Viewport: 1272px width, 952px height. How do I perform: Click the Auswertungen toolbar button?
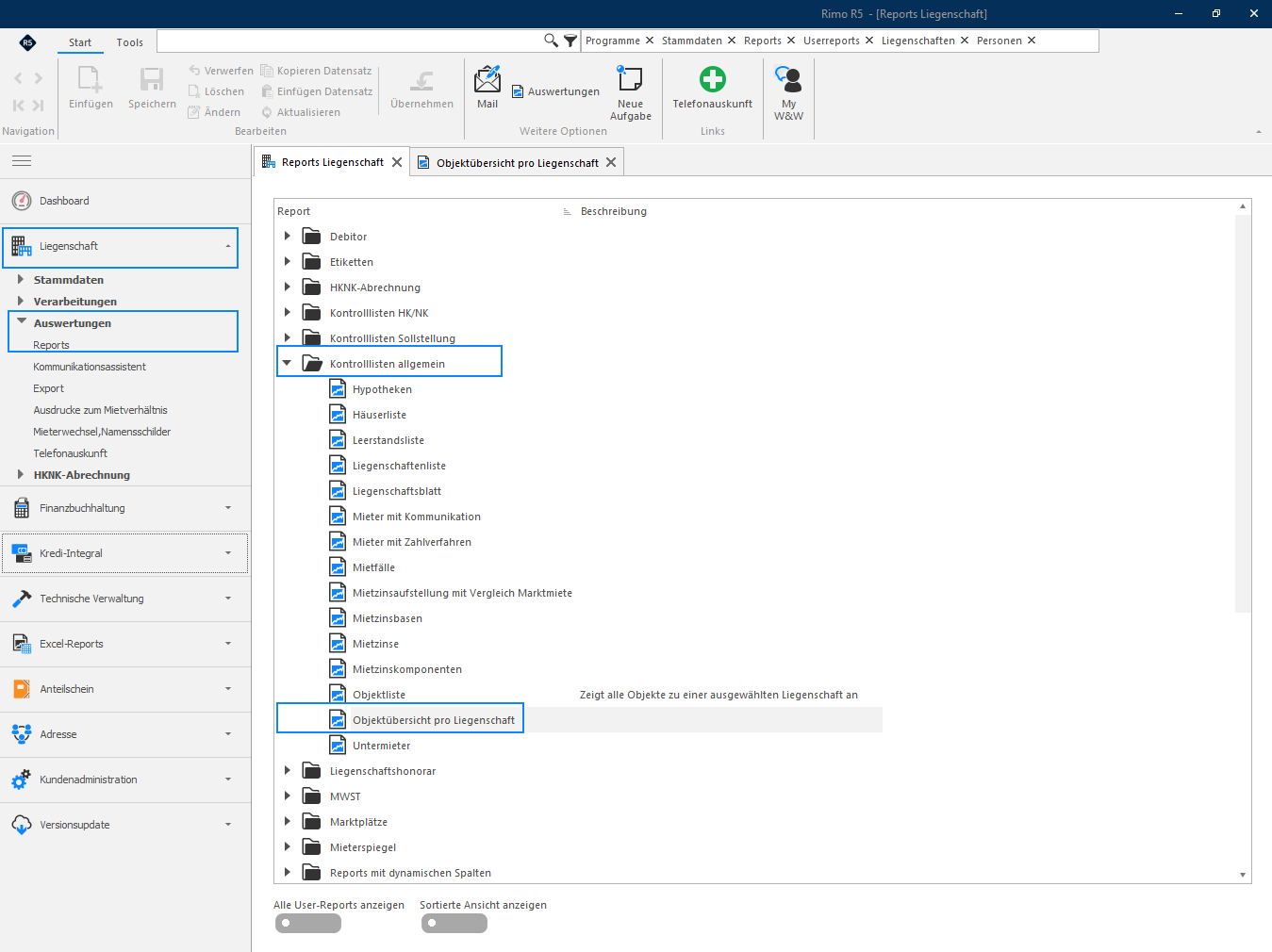(555, 91)
